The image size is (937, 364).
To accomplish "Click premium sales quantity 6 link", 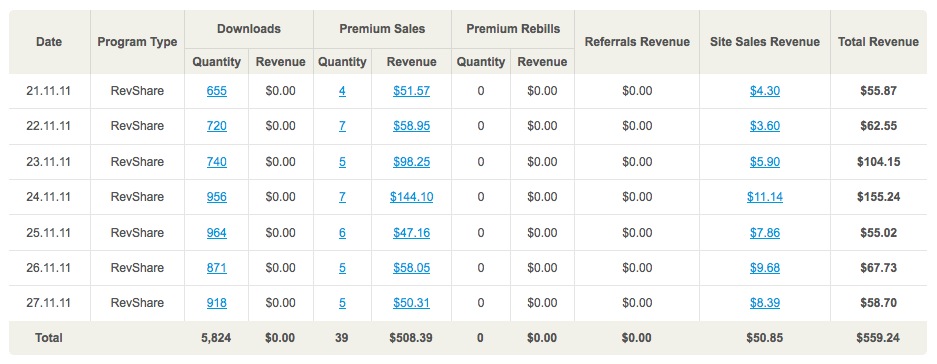I will [x=342, y=233].
